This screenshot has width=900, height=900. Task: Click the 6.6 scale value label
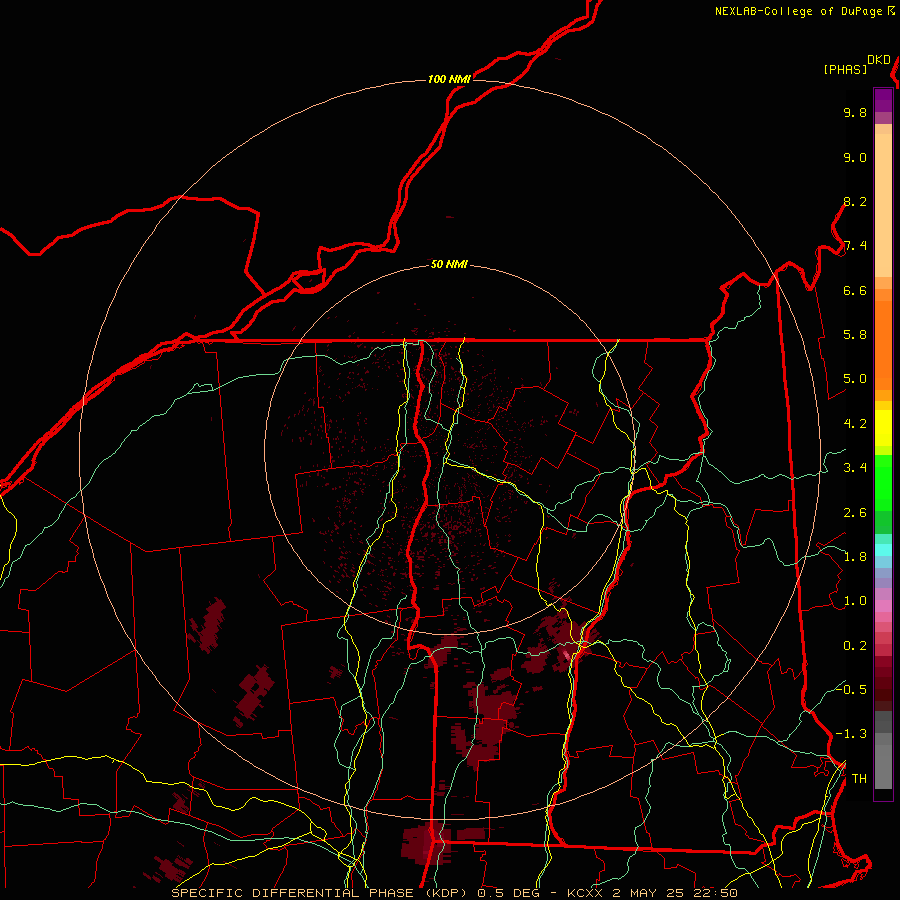point(855,291)
